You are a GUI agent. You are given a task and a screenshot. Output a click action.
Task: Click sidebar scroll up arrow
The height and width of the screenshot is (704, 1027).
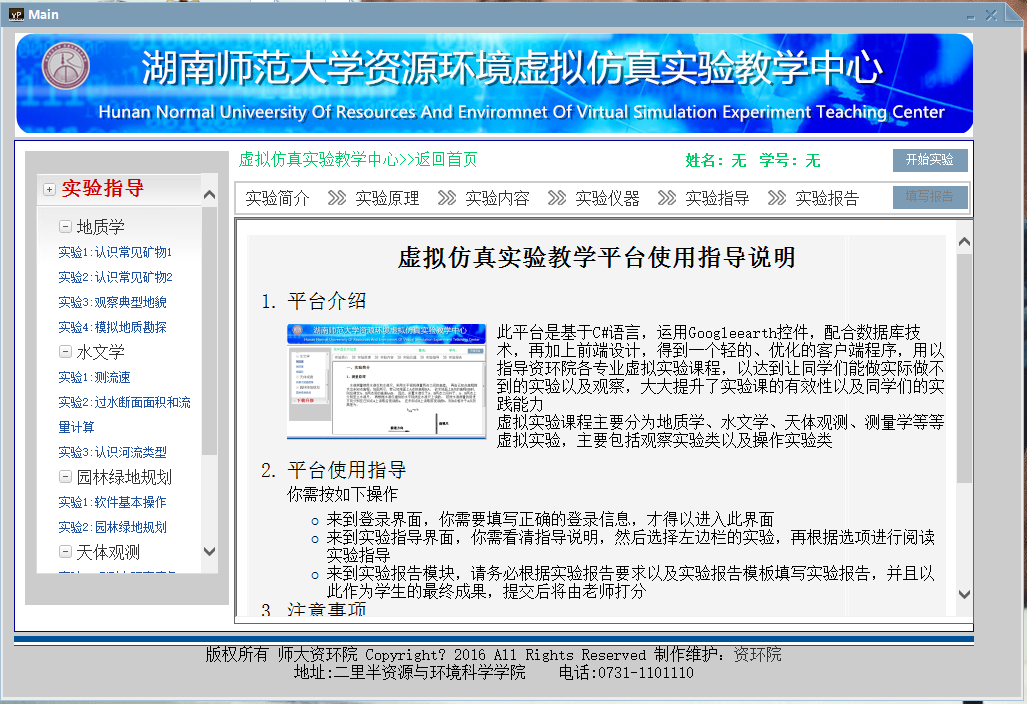coord(210,195)
